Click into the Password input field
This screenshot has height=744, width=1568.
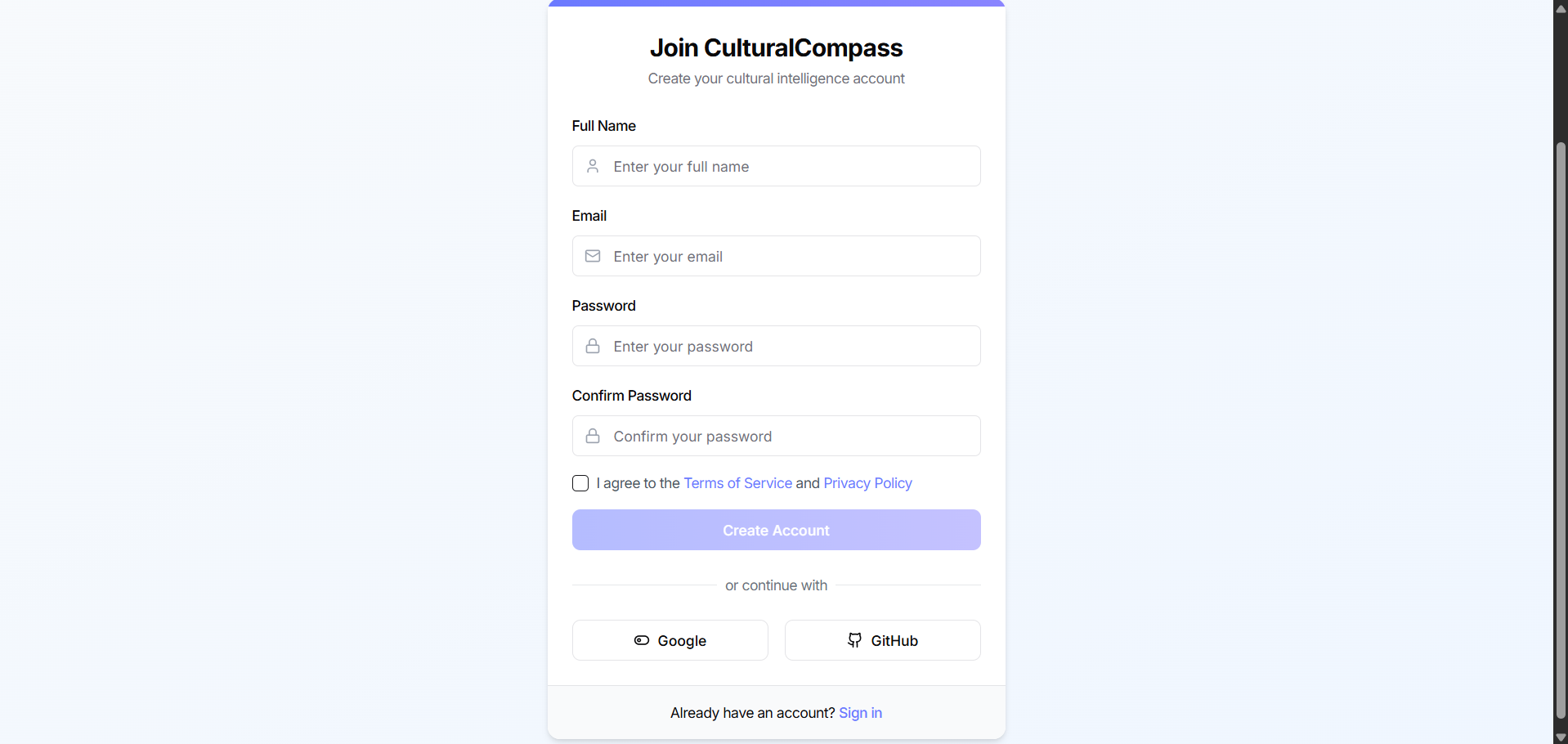(785, 346)
